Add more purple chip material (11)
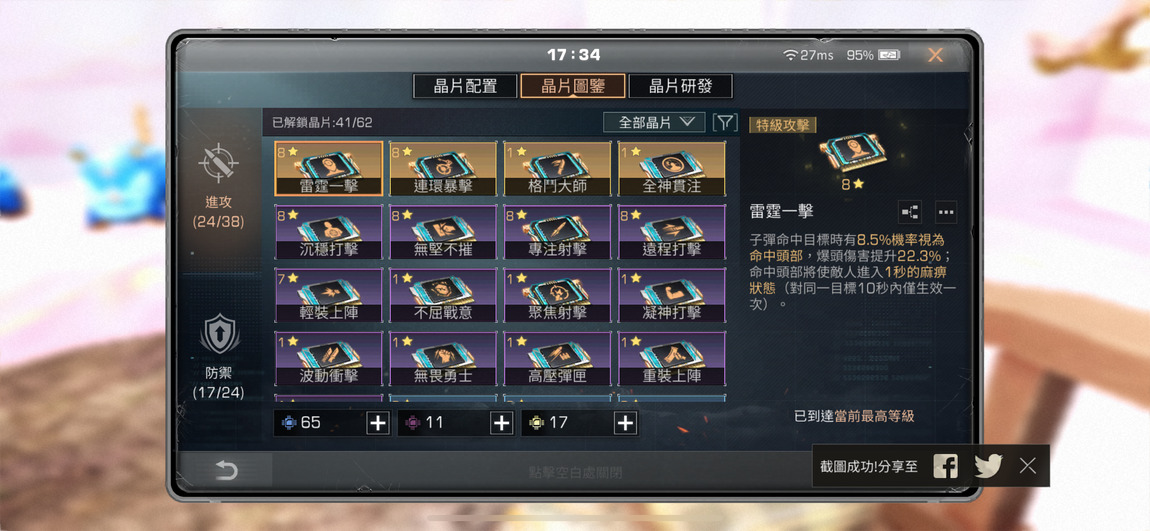Viewport: 1150px width, 531px height. [501, 423]
